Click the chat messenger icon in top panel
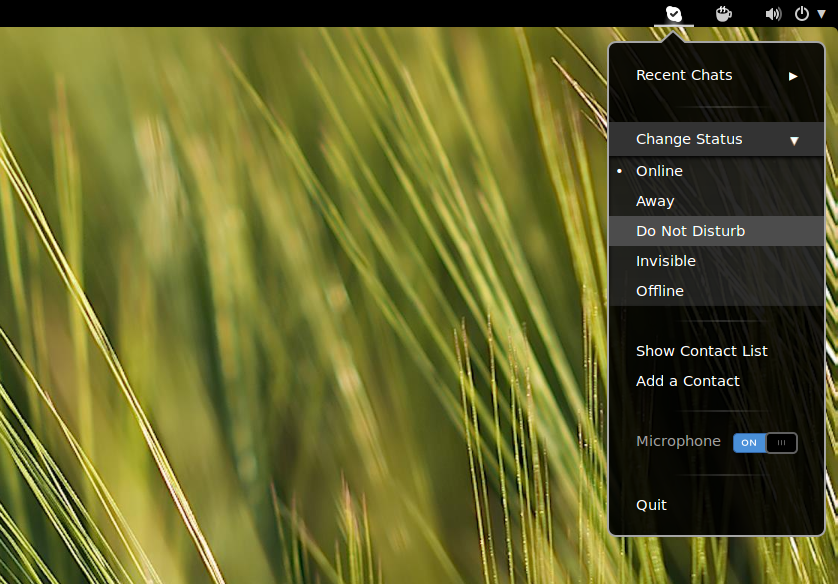838x584 pixels. tap(673, 13)
